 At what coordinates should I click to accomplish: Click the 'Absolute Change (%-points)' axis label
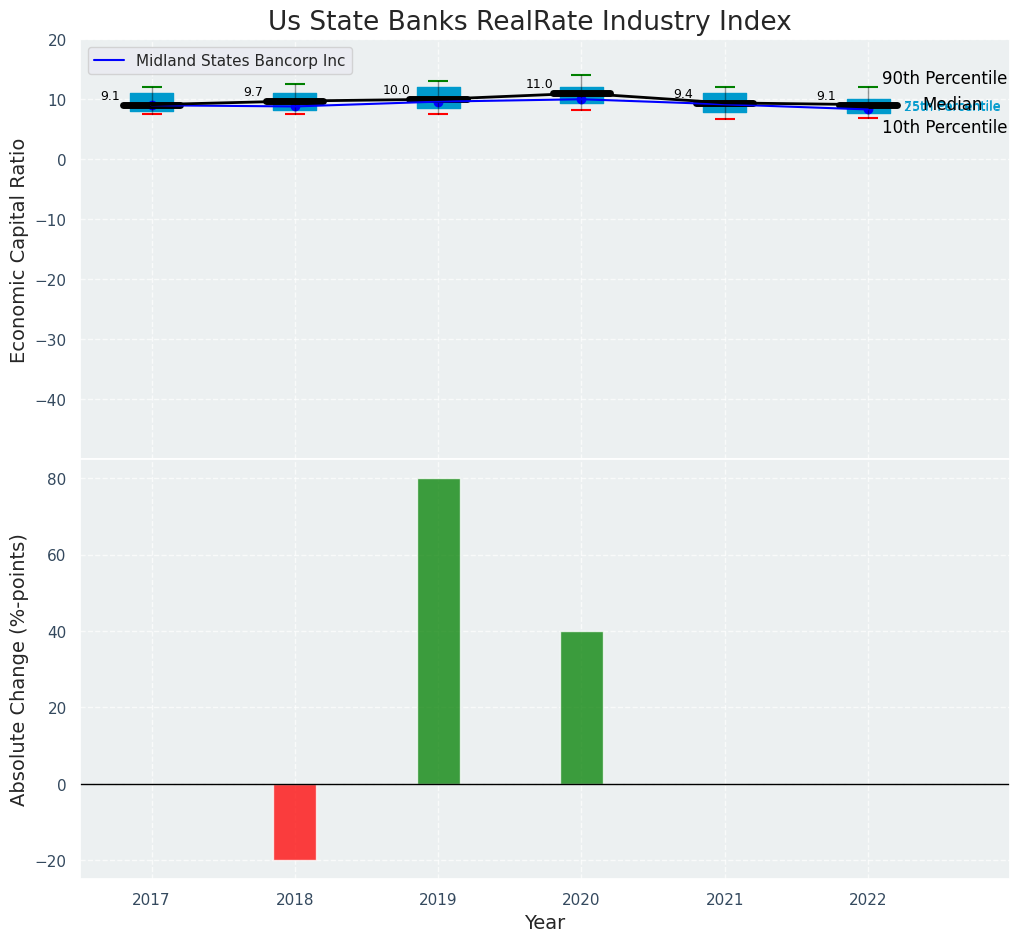(18, 670)
